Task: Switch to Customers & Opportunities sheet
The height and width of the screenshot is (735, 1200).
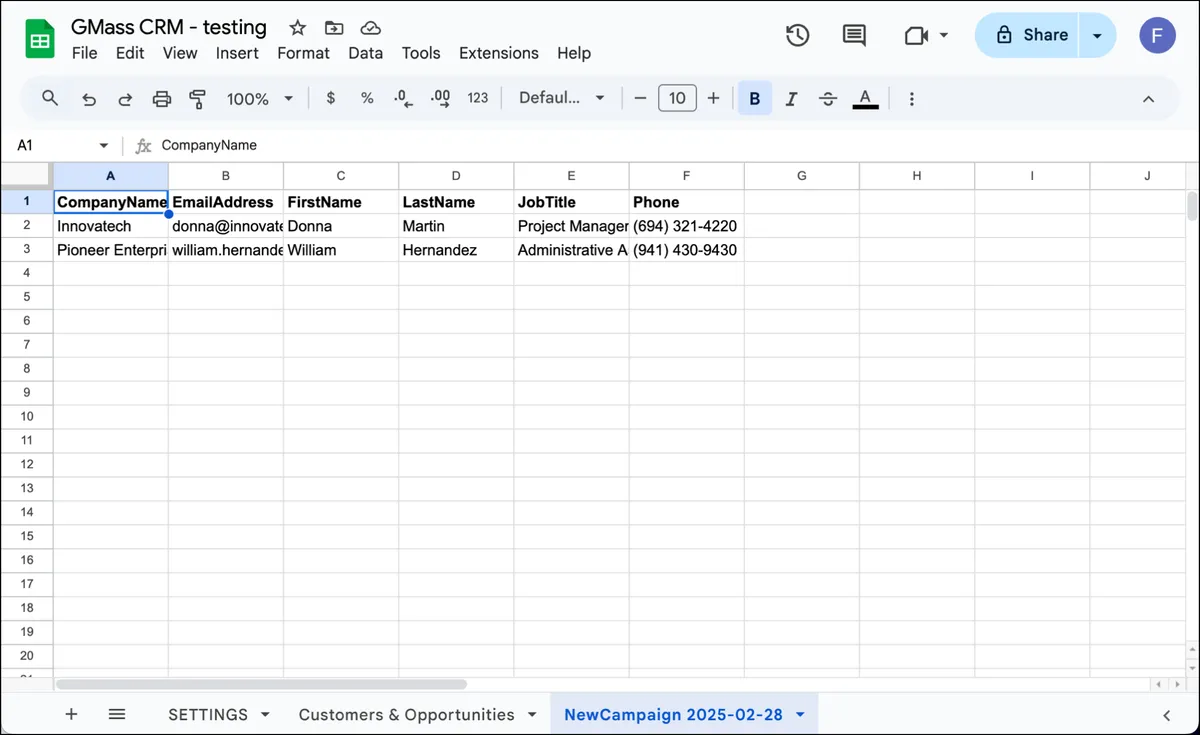Action: [x=406, y=714]
